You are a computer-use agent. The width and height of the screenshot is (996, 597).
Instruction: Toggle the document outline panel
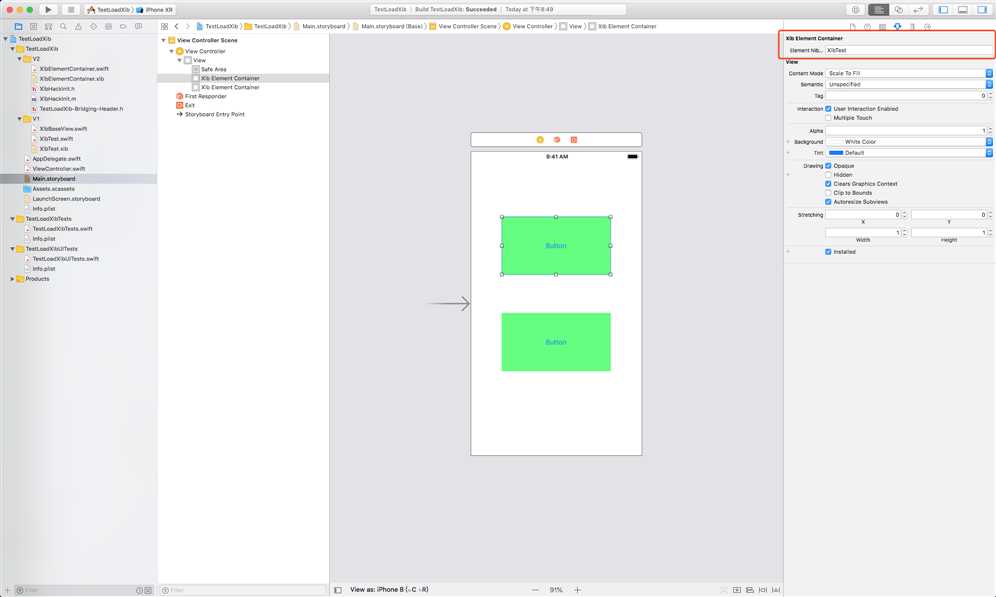338,590
